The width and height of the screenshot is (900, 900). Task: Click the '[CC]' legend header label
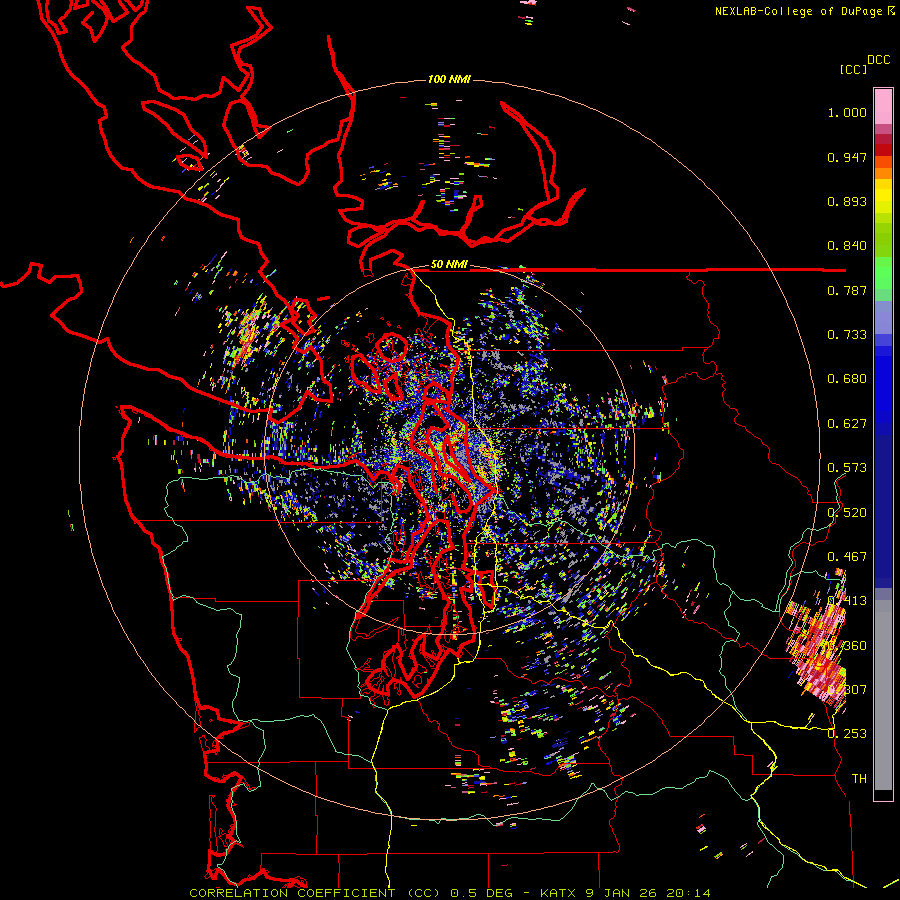click(x=853, y=69)
